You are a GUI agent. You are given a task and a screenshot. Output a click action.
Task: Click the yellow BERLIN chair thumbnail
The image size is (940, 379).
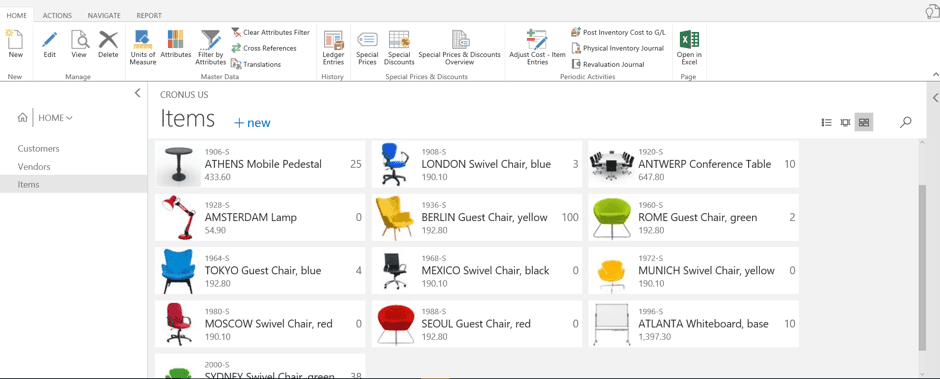pyautogui.click(x=394, y=217)
